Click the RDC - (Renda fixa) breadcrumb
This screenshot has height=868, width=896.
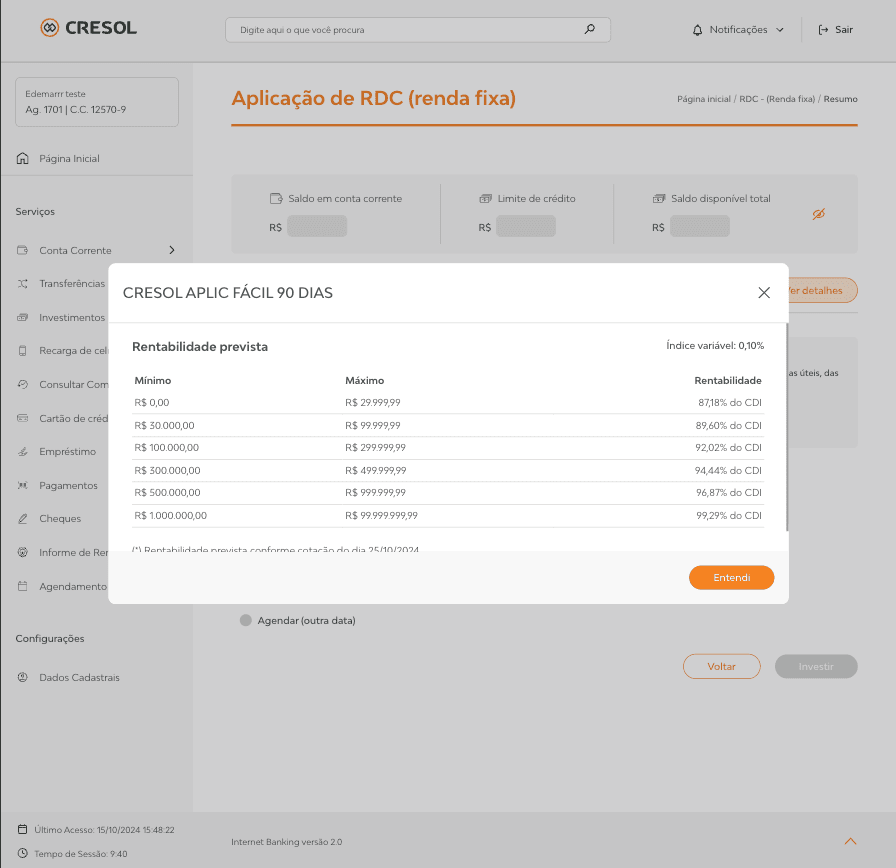point(777,99)
